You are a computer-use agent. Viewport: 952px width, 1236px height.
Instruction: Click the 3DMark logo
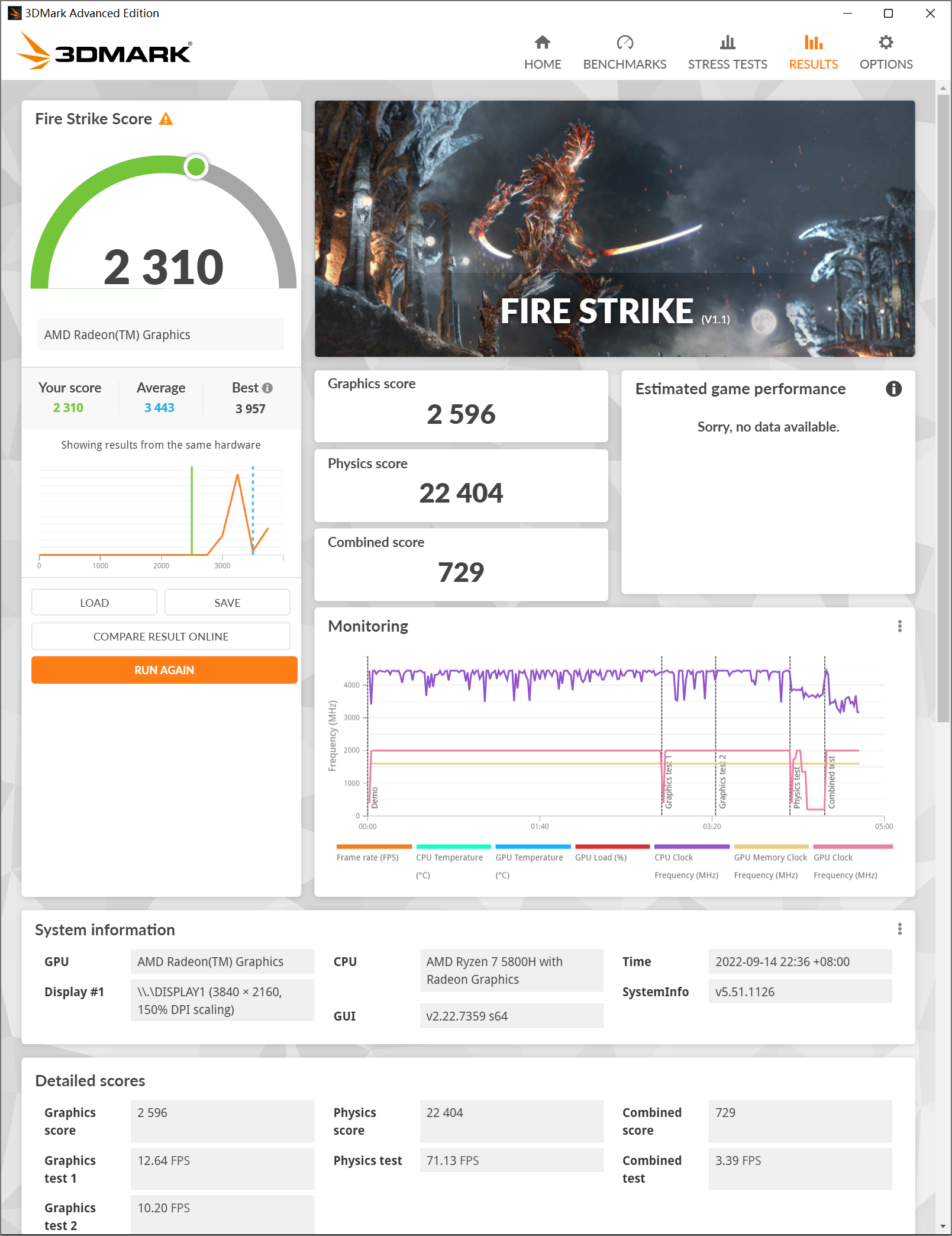[104, 51]
